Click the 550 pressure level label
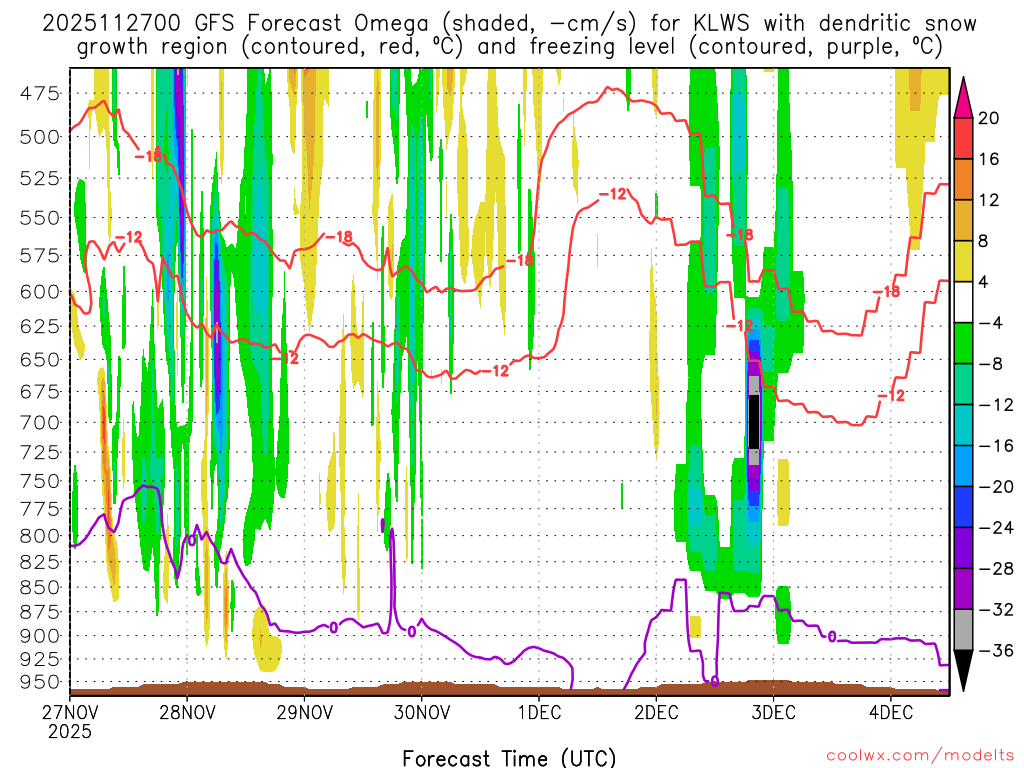This screenshot has width=1024, height=768. 40,218
